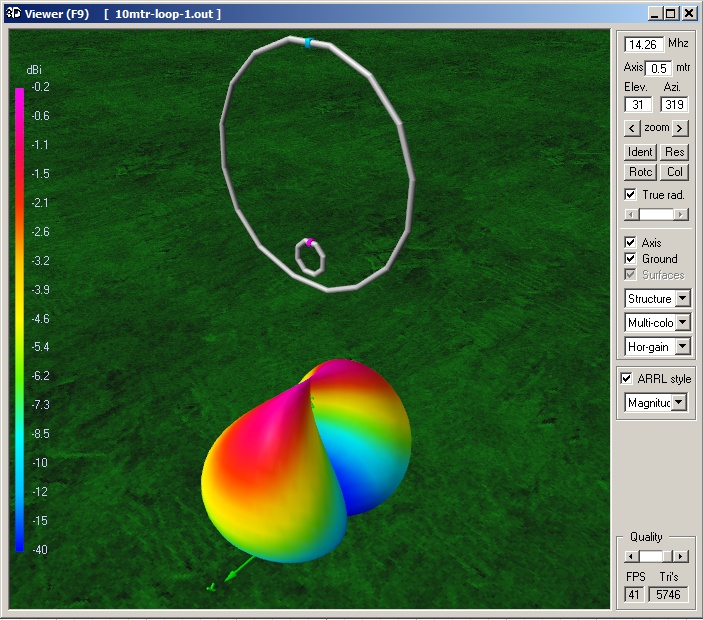Toggle the greyed Surfaces checkbox

(x=630, y=274)
